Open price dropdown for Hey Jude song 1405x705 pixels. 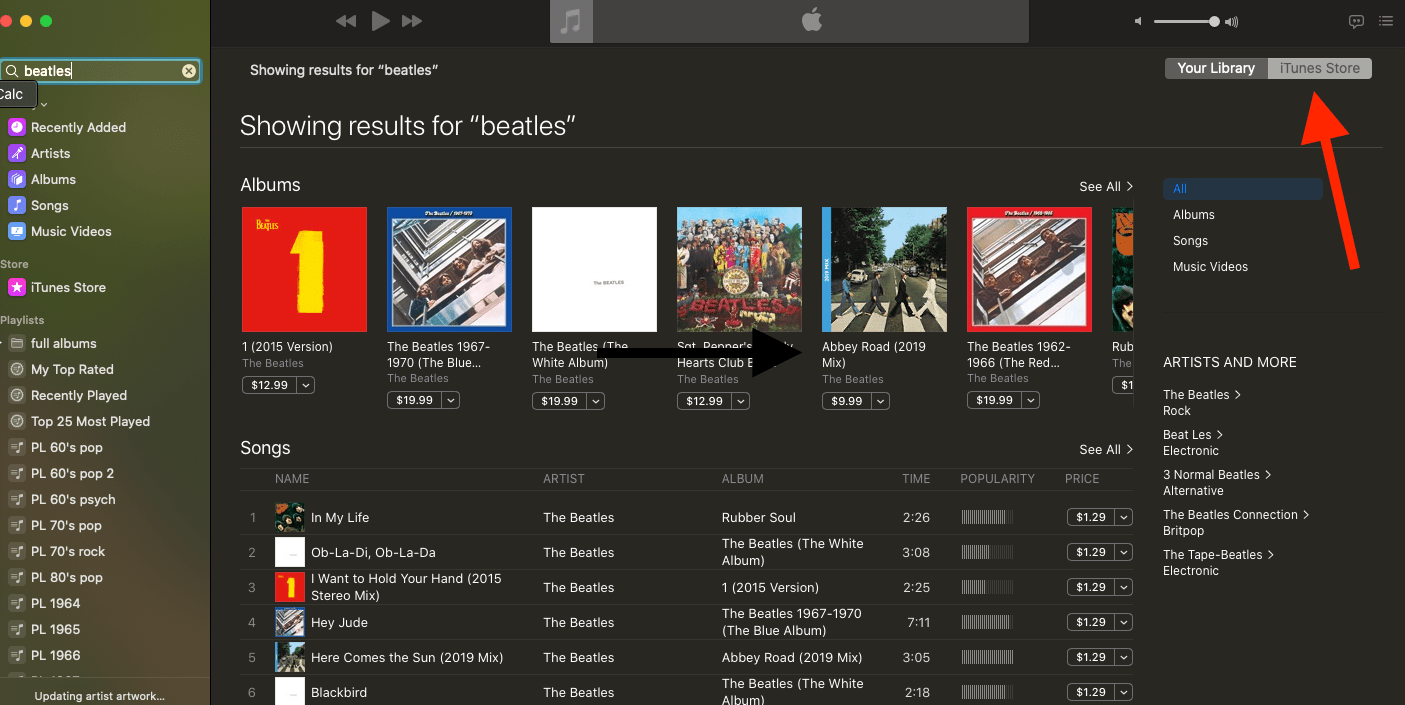[x=1124, y=622]
